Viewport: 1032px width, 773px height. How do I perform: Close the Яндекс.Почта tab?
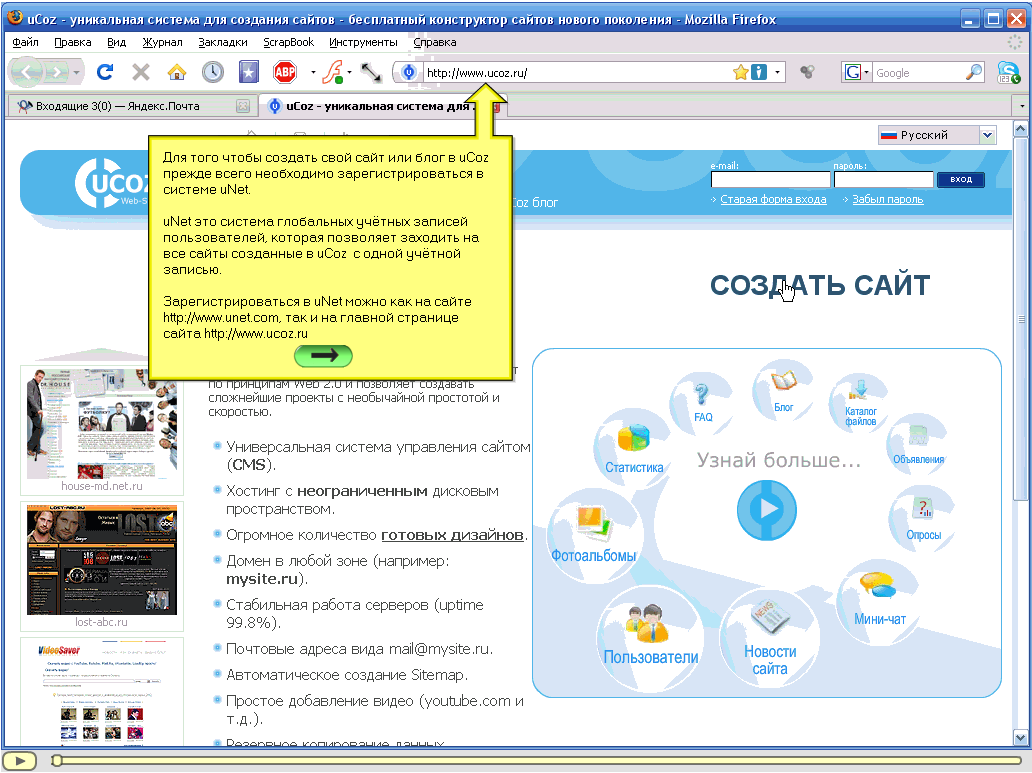243,106
